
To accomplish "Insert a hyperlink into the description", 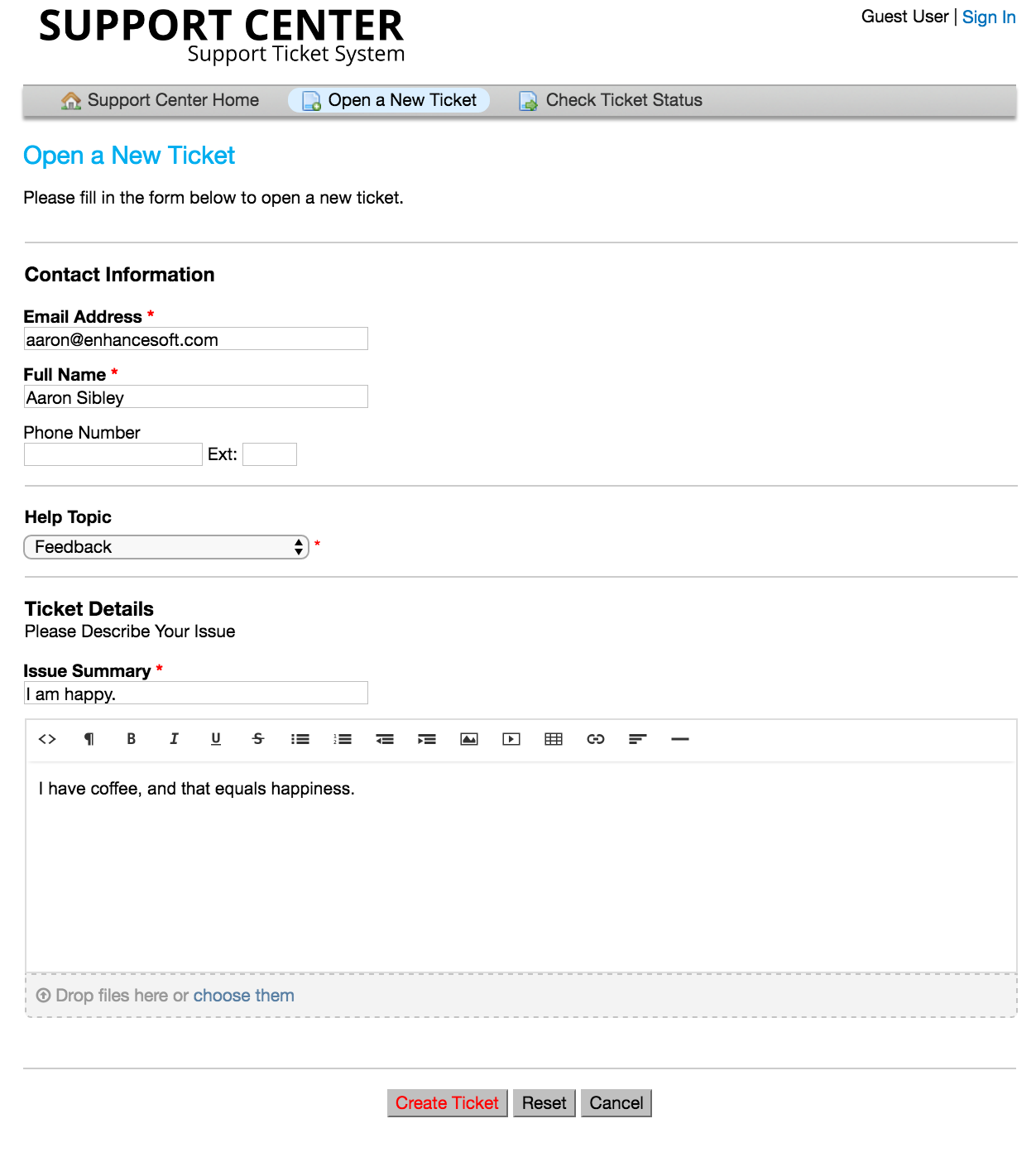I will [596, 739].
